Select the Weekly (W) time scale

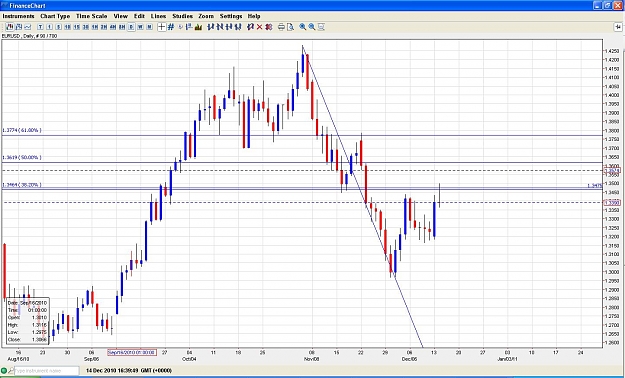[140, 27]
